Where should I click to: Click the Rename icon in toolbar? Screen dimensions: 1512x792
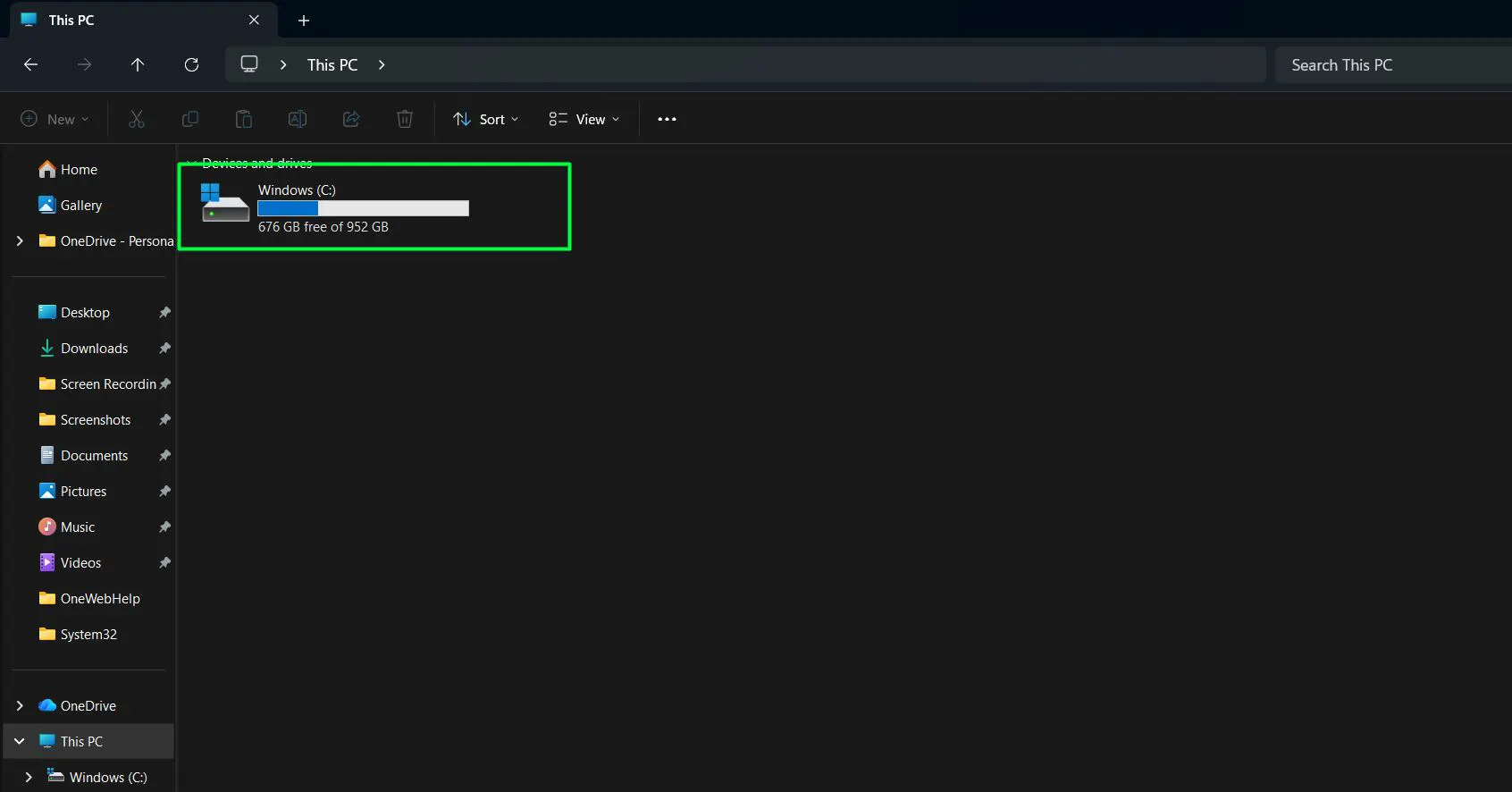pos(298,119)
